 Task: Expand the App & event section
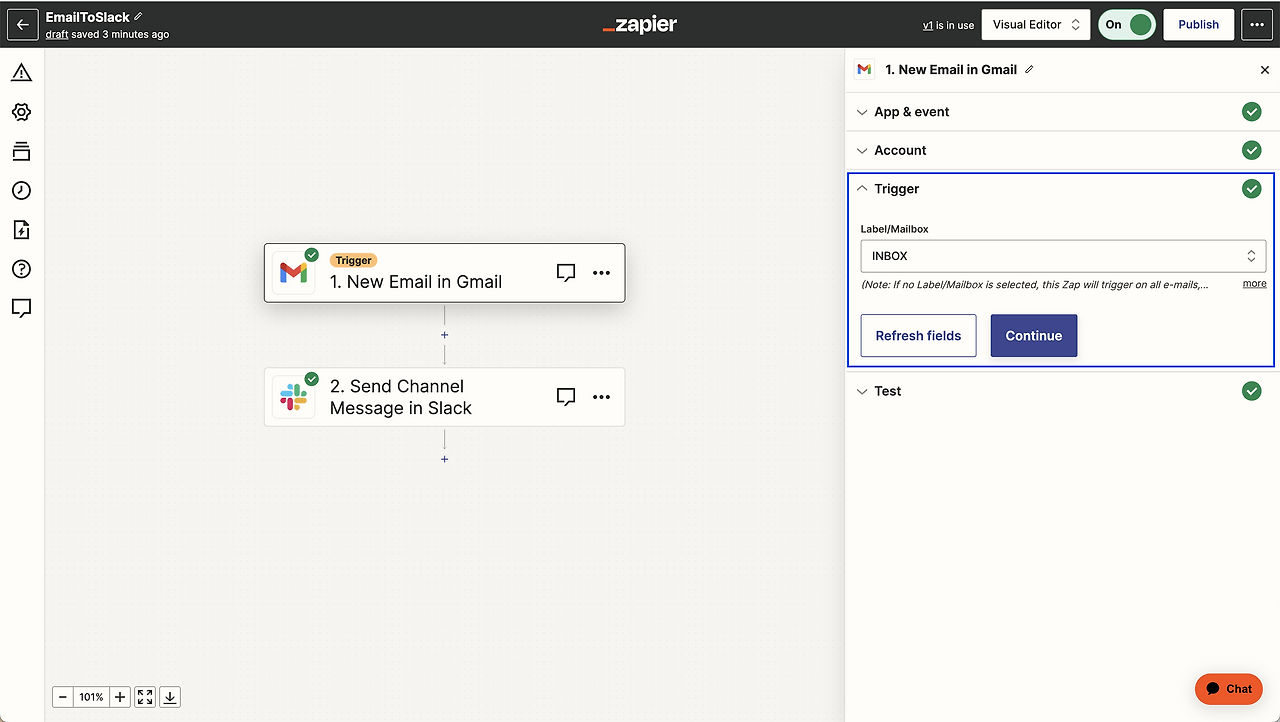tap(1063, 112)
